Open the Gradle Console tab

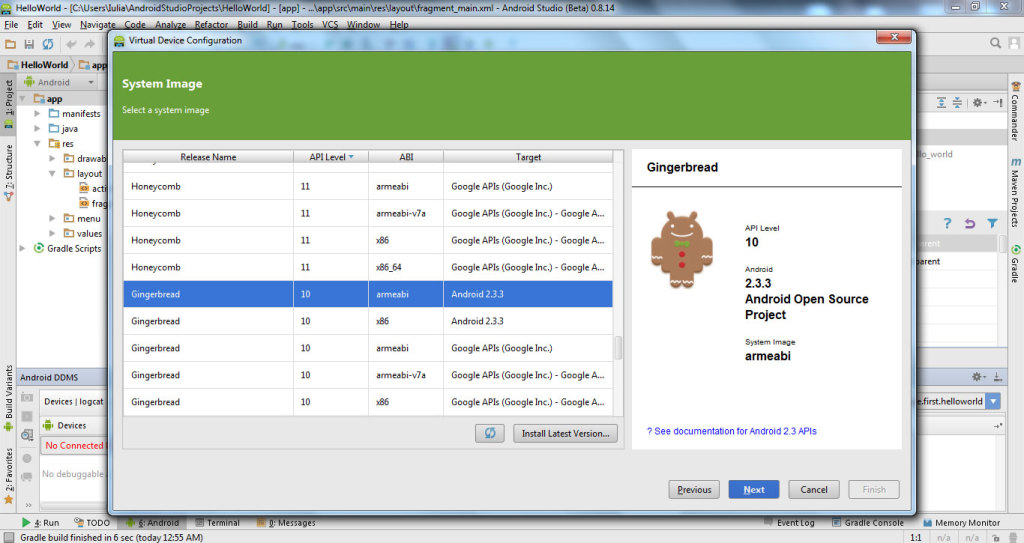coord(867,523)
